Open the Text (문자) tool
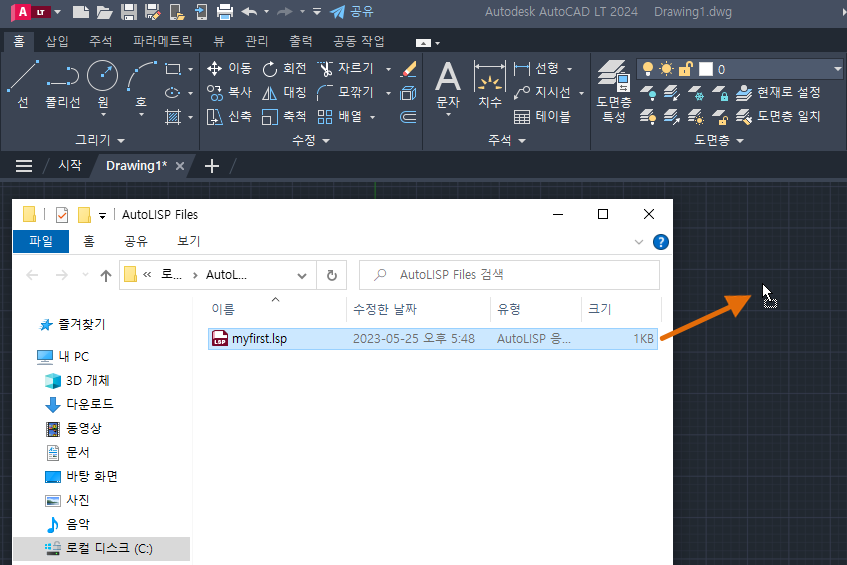The height and width of the screenshot is (565, 847). click(448, 85)
